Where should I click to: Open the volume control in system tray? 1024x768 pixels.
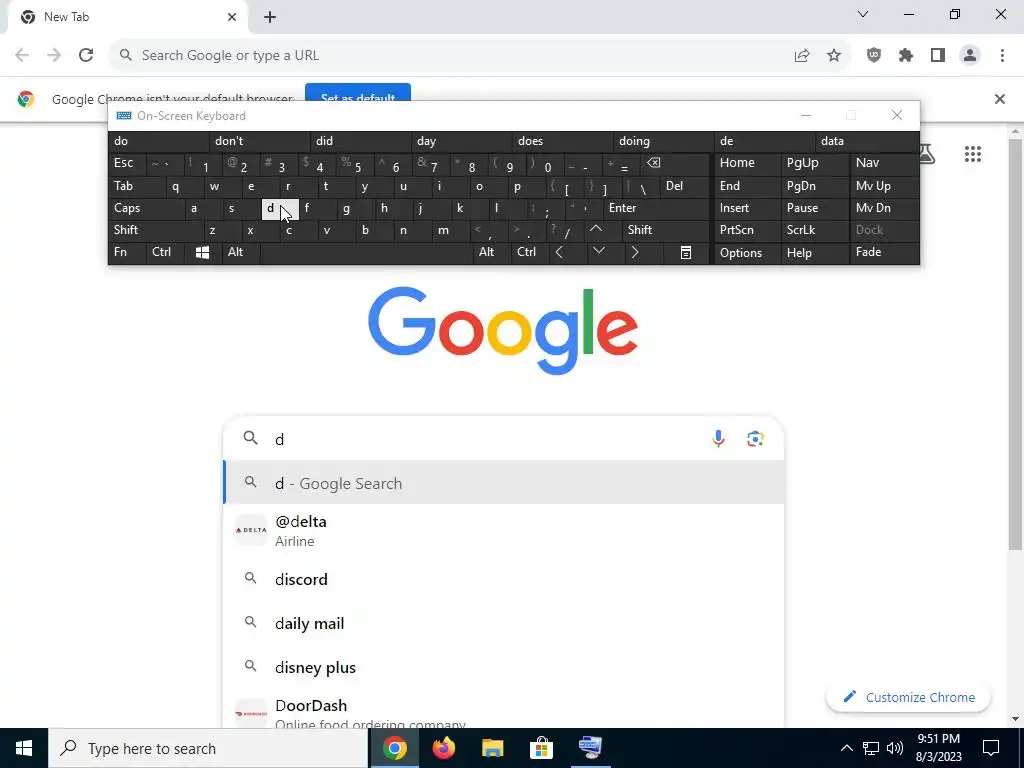tap(895, 748)
